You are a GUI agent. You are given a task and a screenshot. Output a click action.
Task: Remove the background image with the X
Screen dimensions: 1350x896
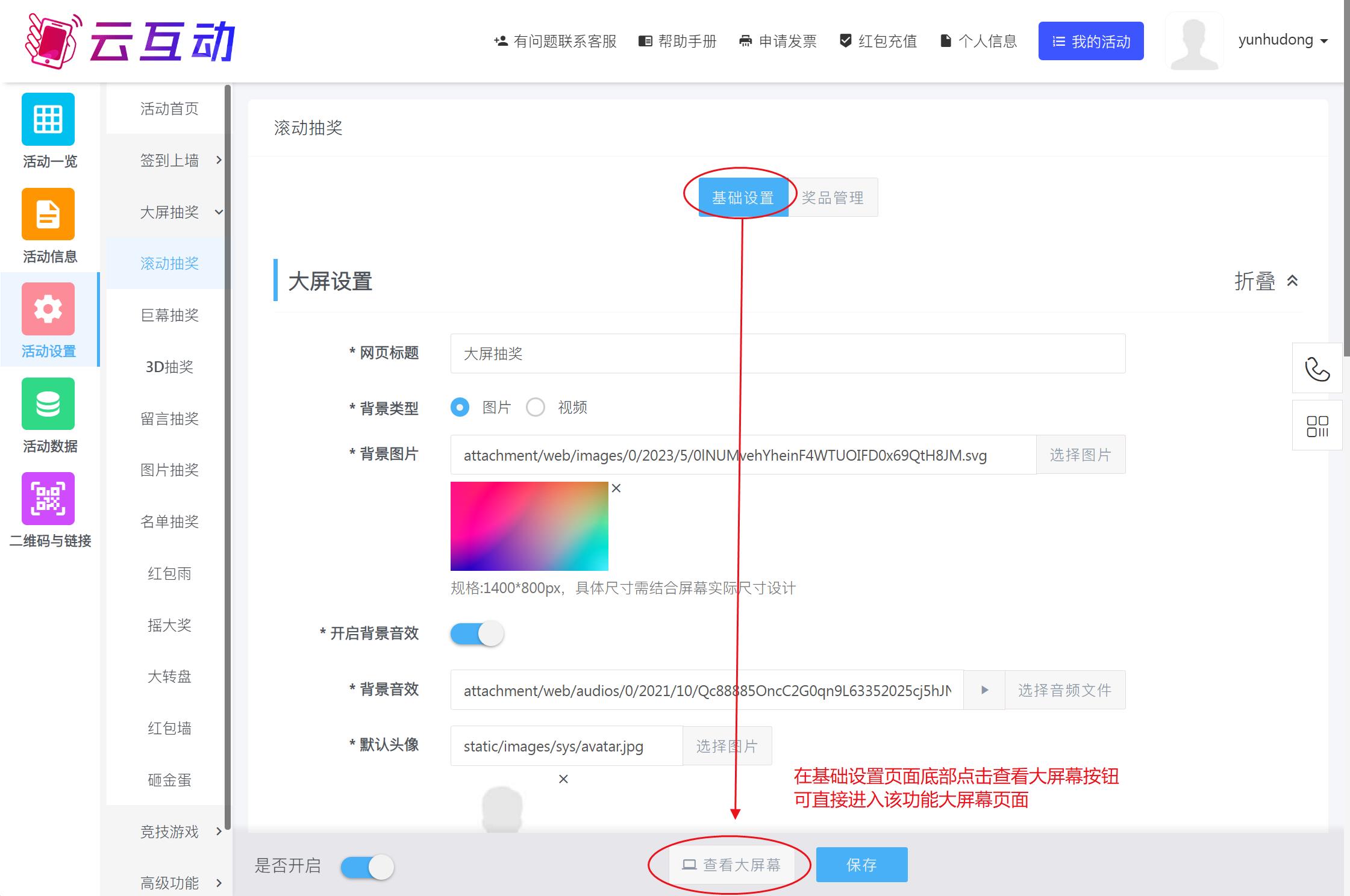pyautogui.click(x=616, y=488)
